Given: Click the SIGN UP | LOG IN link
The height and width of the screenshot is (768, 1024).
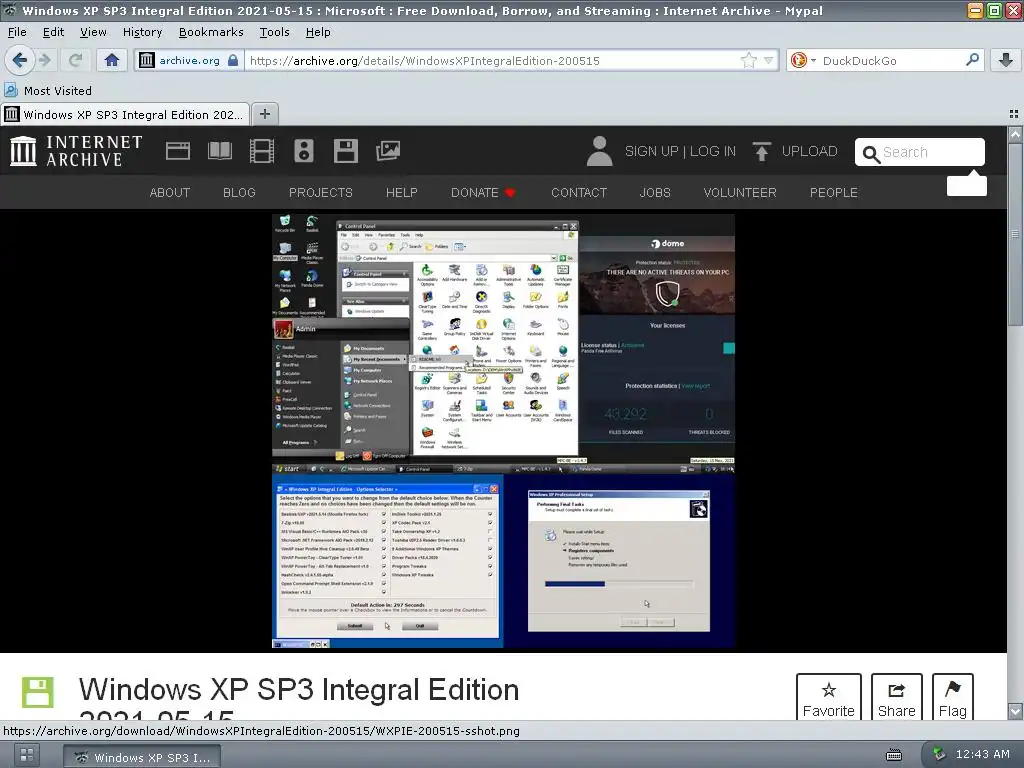Looking at the screenshot, I should point(680,152).
